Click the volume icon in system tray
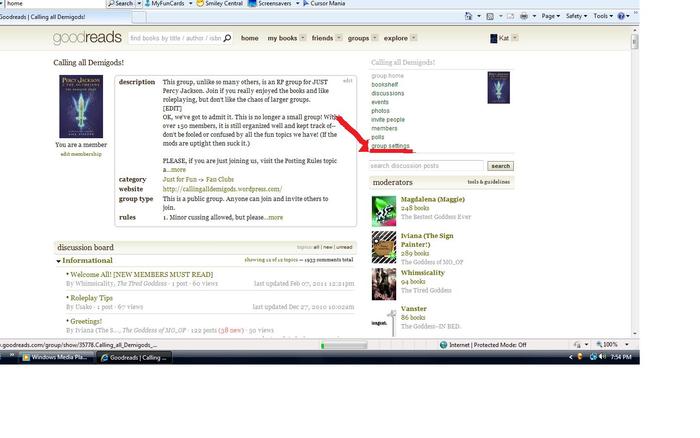This screenshot has height=438, width=700. (603, 357)
